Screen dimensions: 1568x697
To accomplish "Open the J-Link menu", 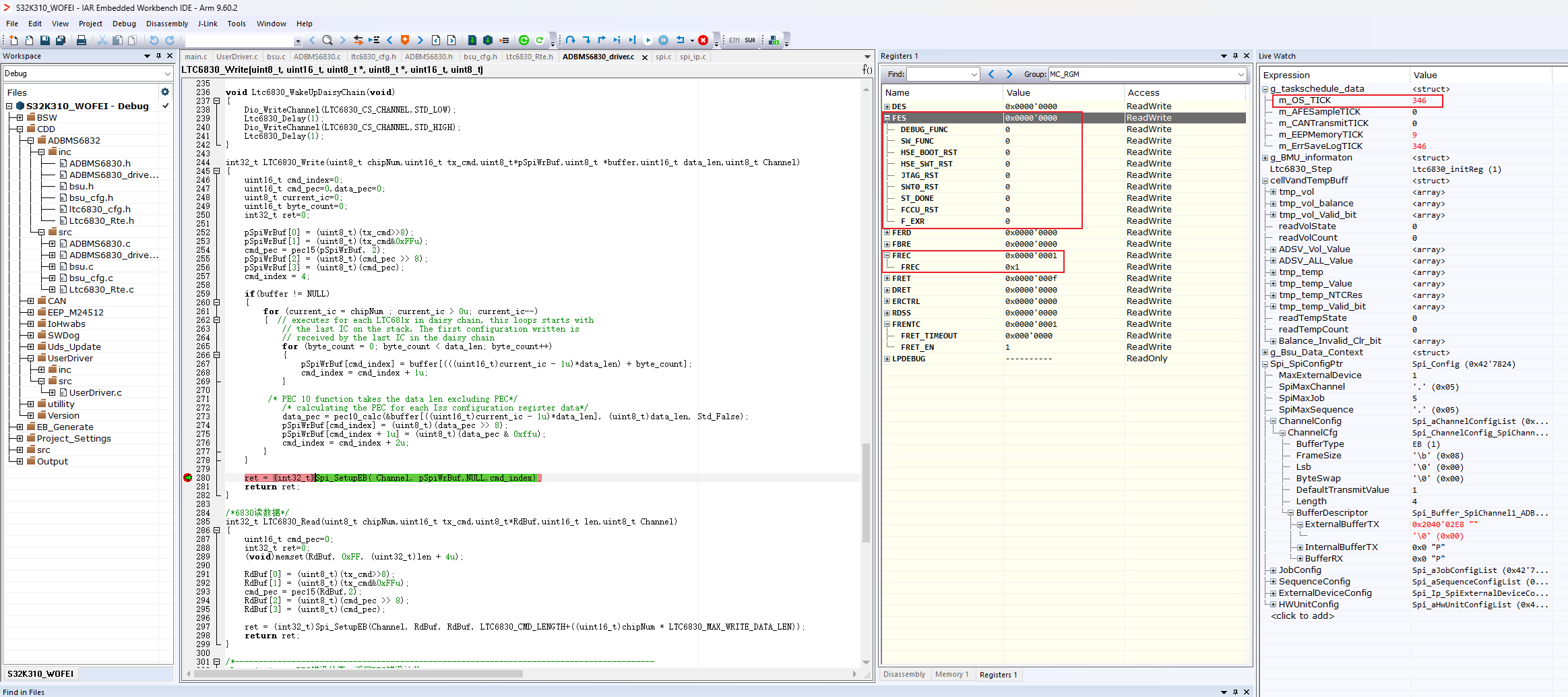I will [207, 23].
